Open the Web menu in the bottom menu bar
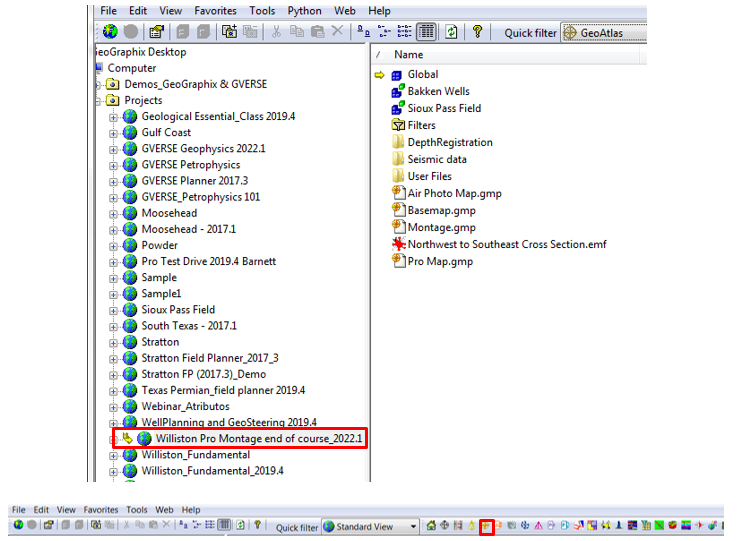This screenshot has width=737, height=541. [x=165, y=510]
